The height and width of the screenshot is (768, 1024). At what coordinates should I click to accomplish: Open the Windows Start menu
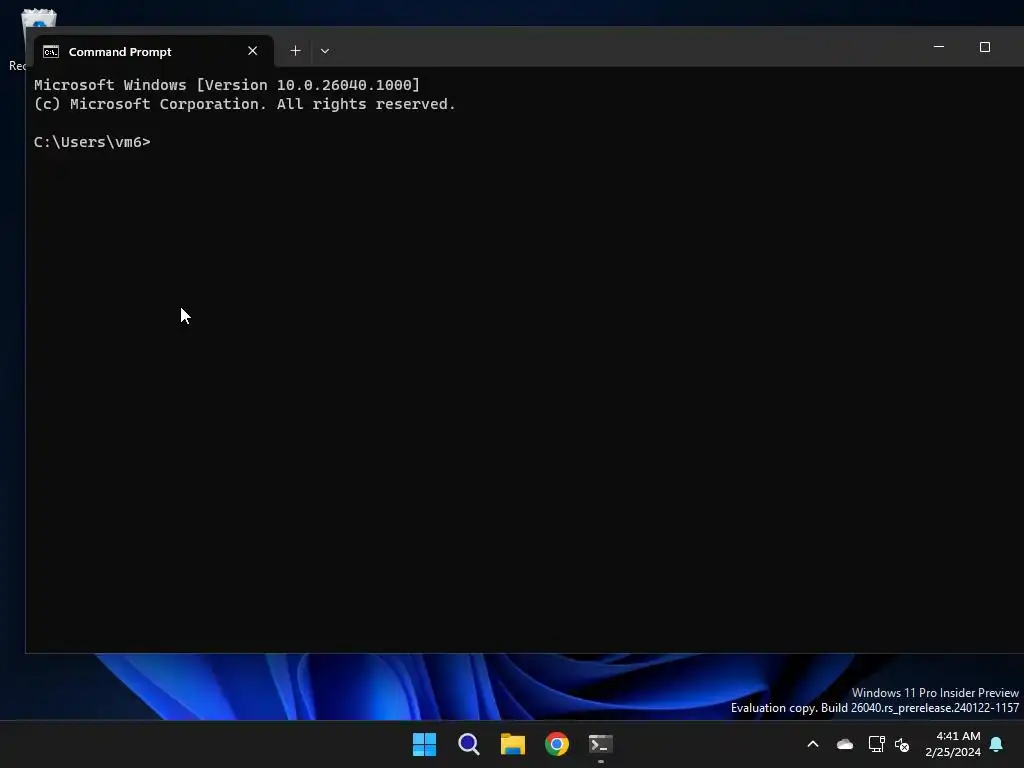(424, 744)
